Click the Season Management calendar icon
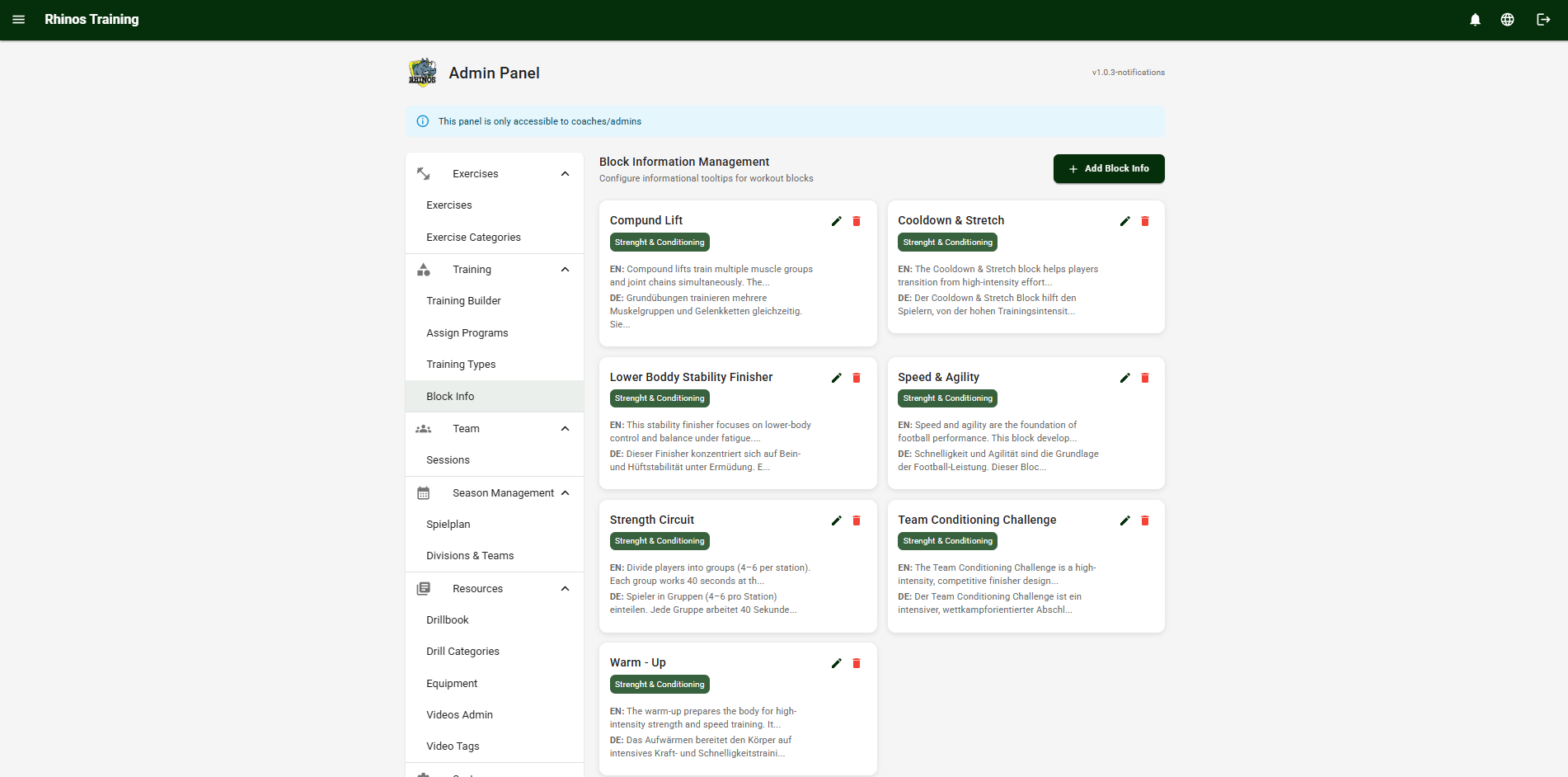 424,493
